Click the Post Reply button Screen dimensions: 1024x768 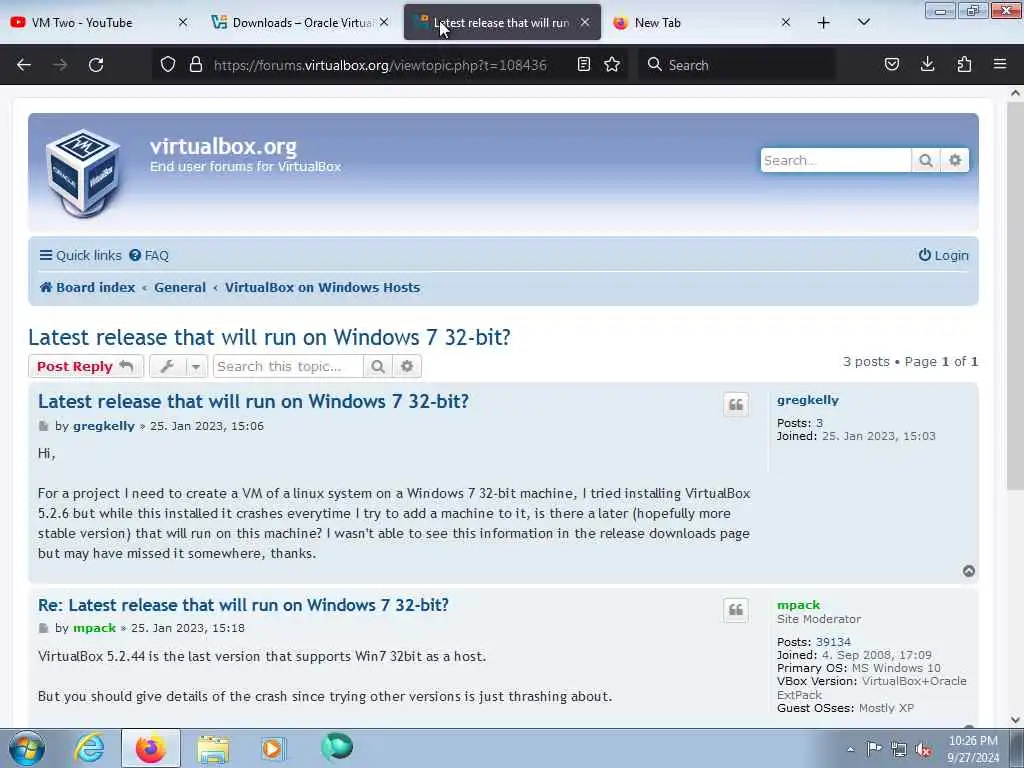click(86, 366)
